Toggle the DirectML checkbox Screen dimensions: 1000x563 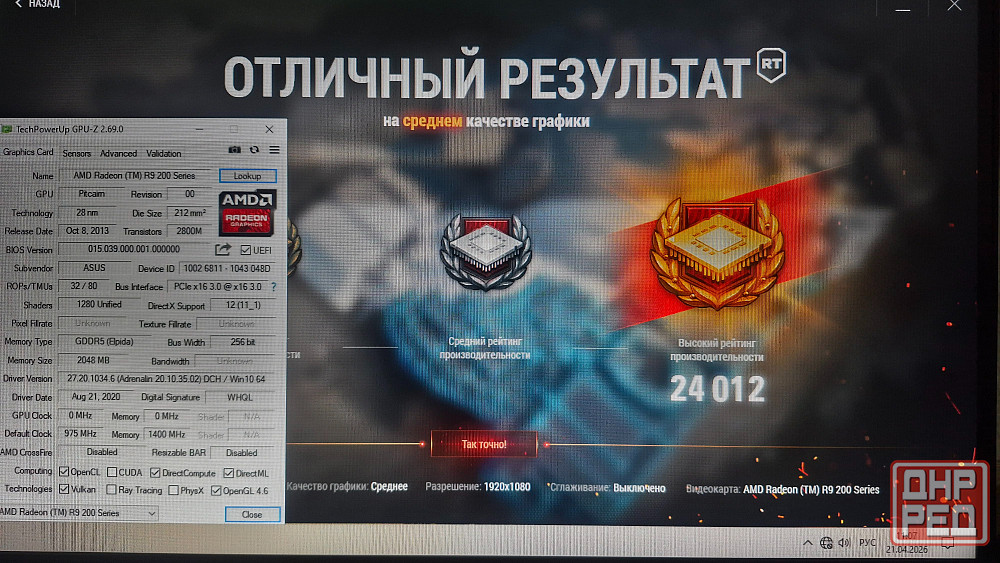(228, 473)
